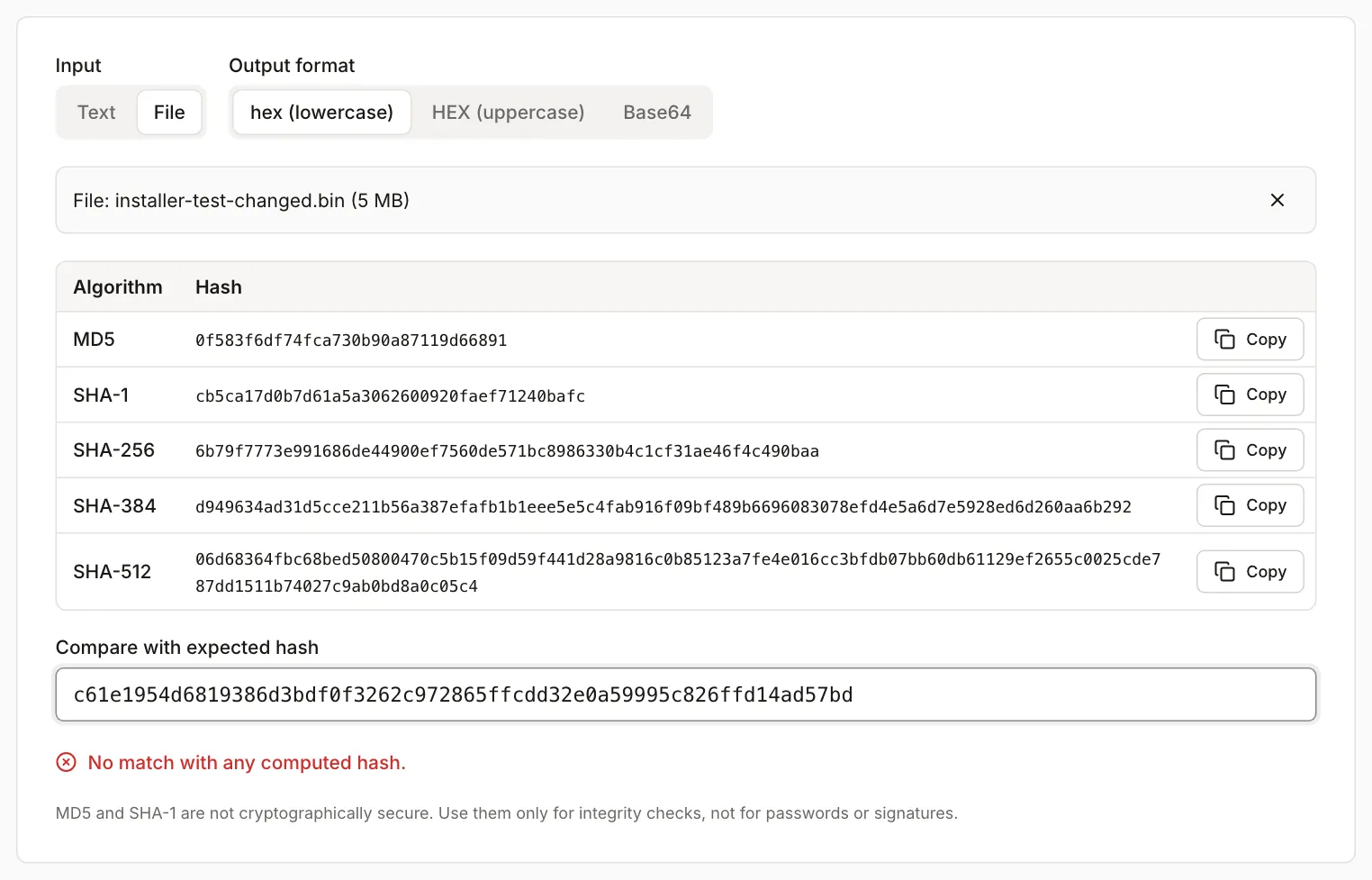Click the SHA-1 algorithm label

tap(101, 395)
